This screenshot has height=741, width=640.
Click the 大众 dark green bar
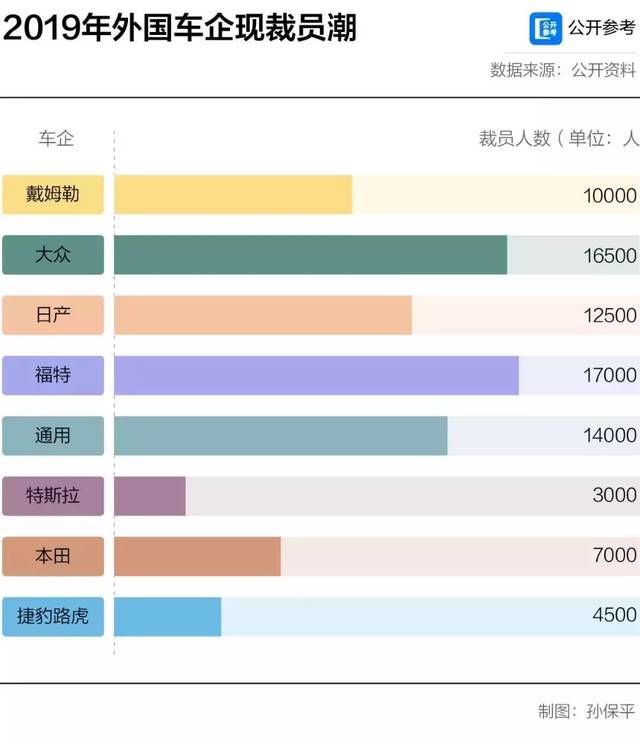[311, 255]
